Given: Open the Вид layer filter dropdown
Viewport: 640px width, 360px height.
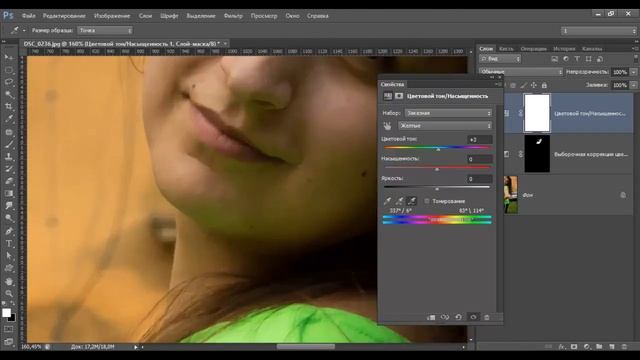Looking at the screenshot, I should (x=500, y=59).
